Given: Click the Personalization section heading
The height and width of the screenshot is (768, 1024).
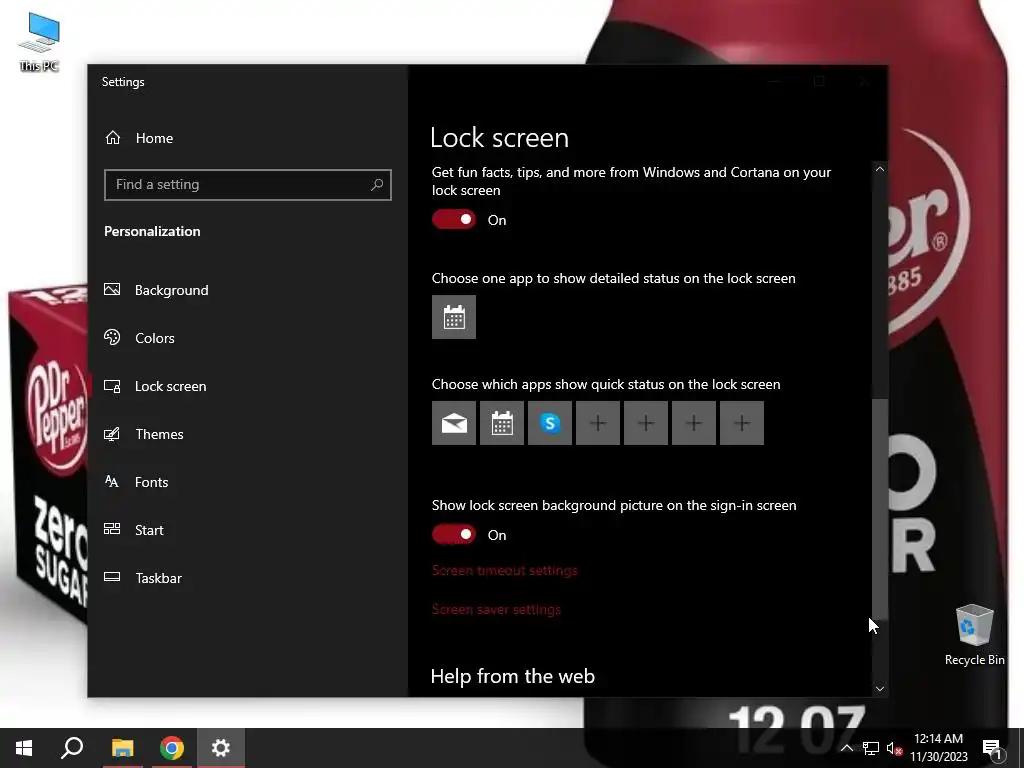Looking at the screenshot, I should pos(152,231).
